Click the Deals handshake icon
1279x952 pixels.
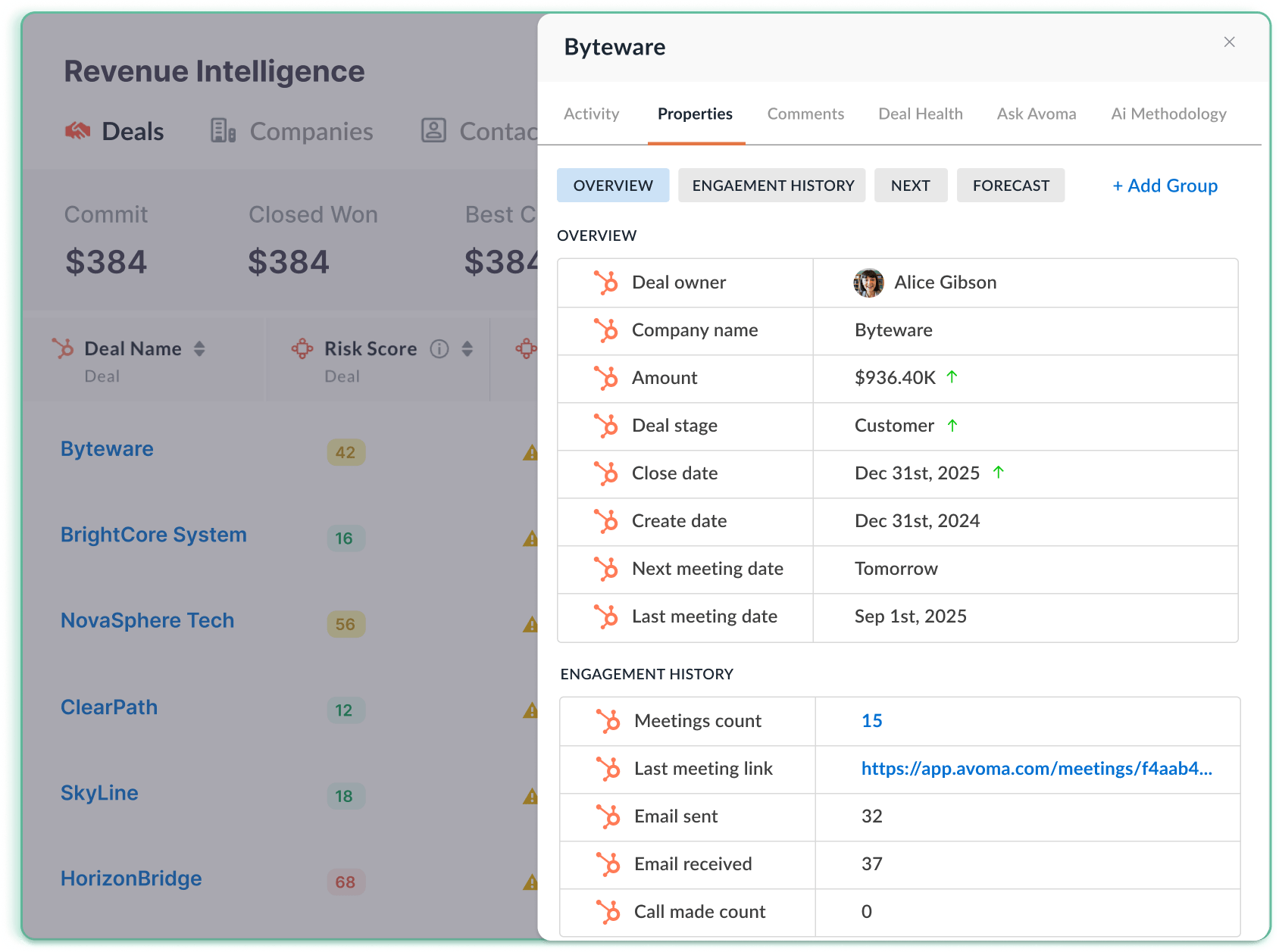click(x=78, y=131)
